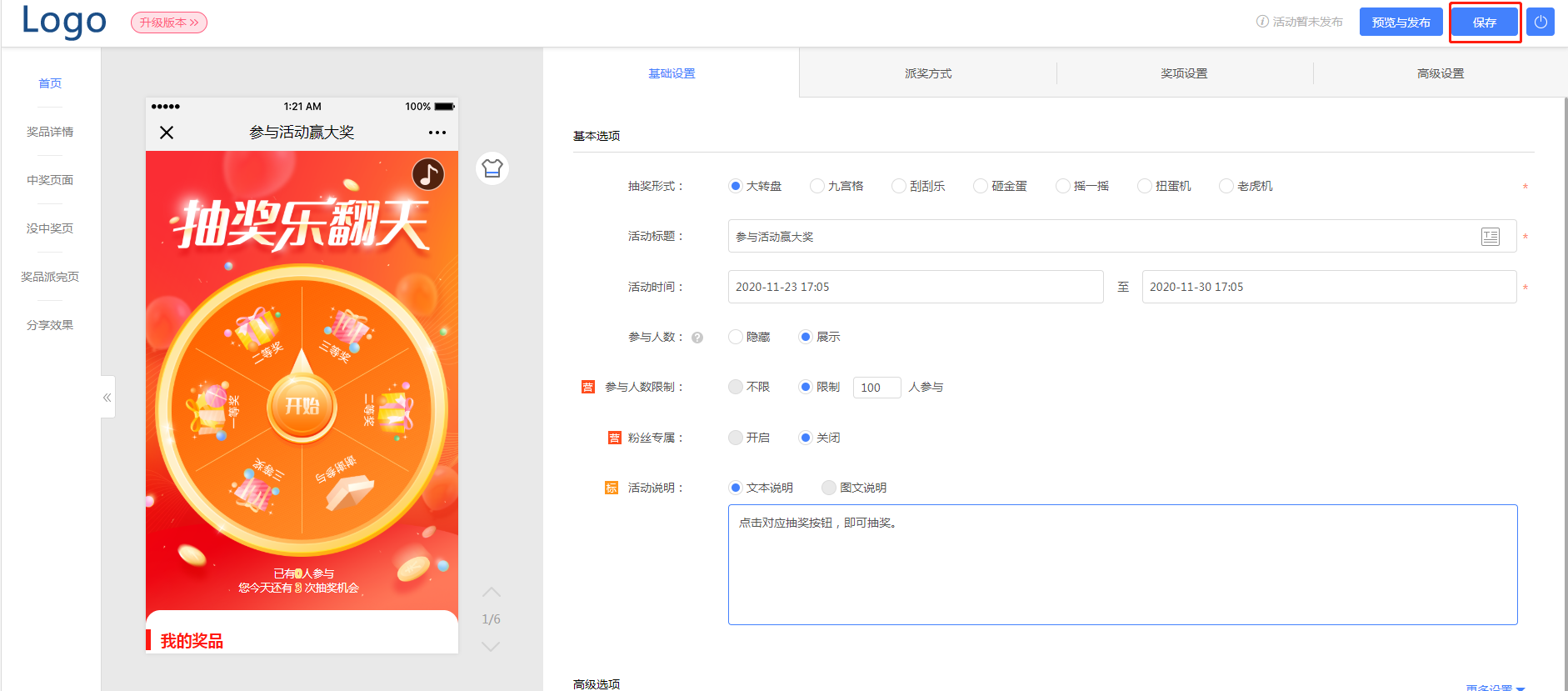
Task: Click the 我的奖品 heading in the preview
Action: 192,641
